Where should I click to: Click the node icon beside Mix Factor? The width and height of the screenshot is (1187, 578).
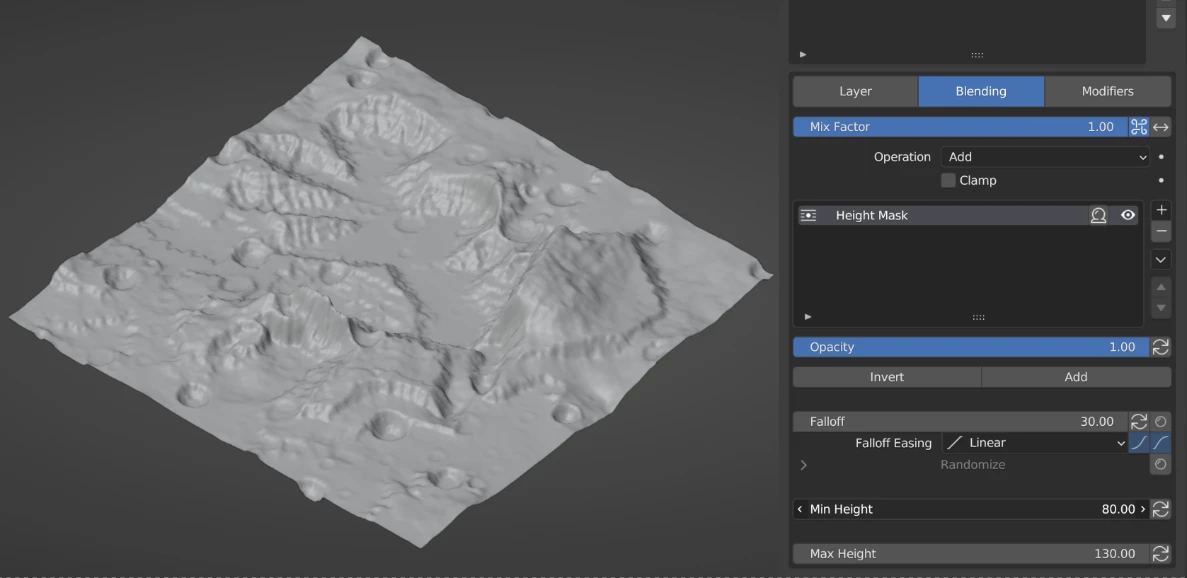pyautogui.click(x=1138, y=127)
